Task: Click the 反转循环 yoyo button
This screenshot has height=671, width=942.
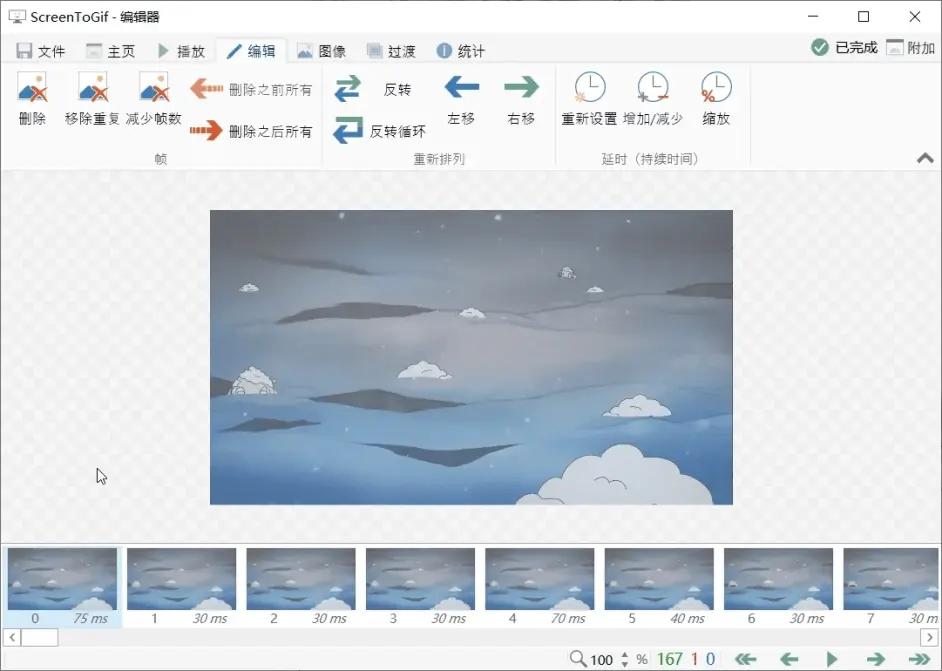Action: click(380, 130)
